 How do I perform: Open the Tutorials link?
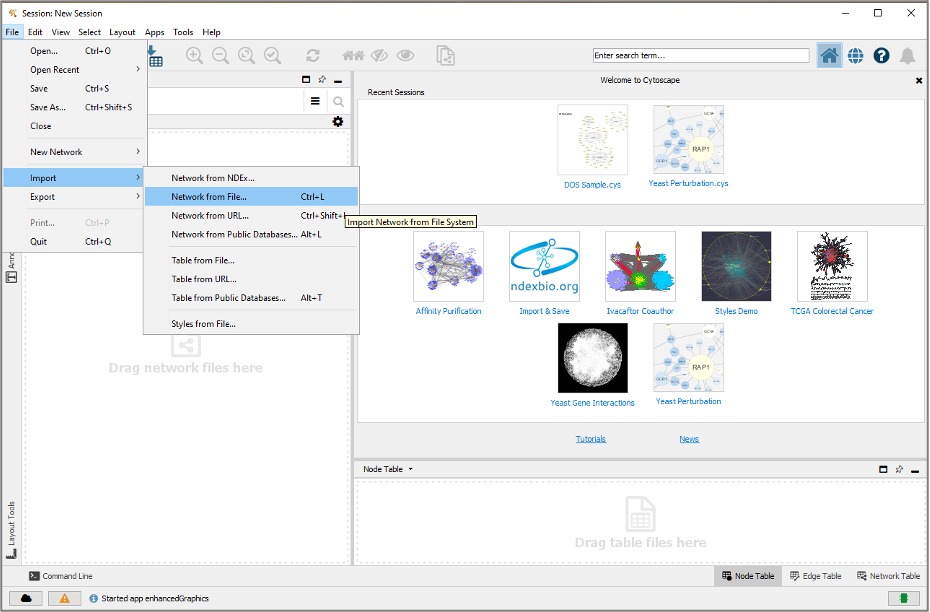click(591, 439)
